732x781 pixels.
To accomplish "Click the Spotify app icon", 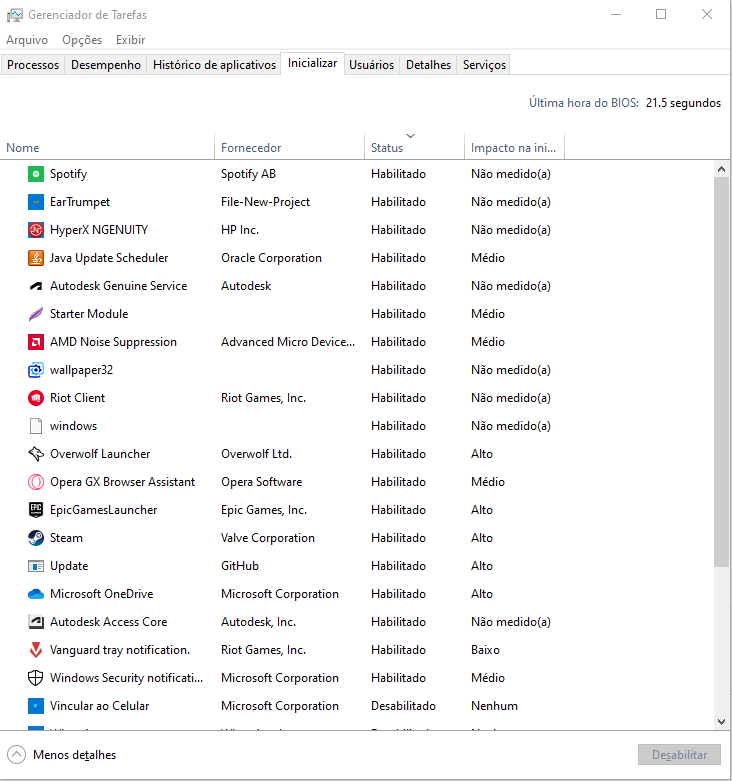I will [36, 174].
